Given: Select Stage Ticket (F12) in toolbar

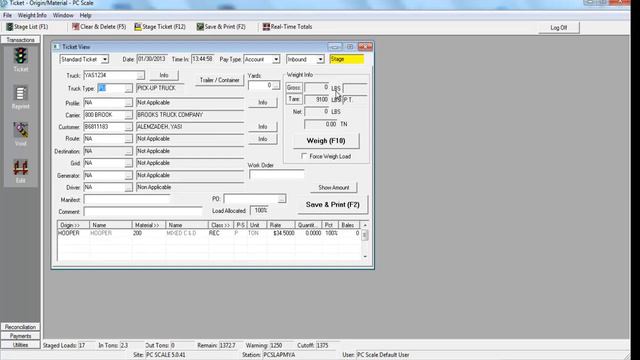Looking at the screenshot, I should point(160,27).
